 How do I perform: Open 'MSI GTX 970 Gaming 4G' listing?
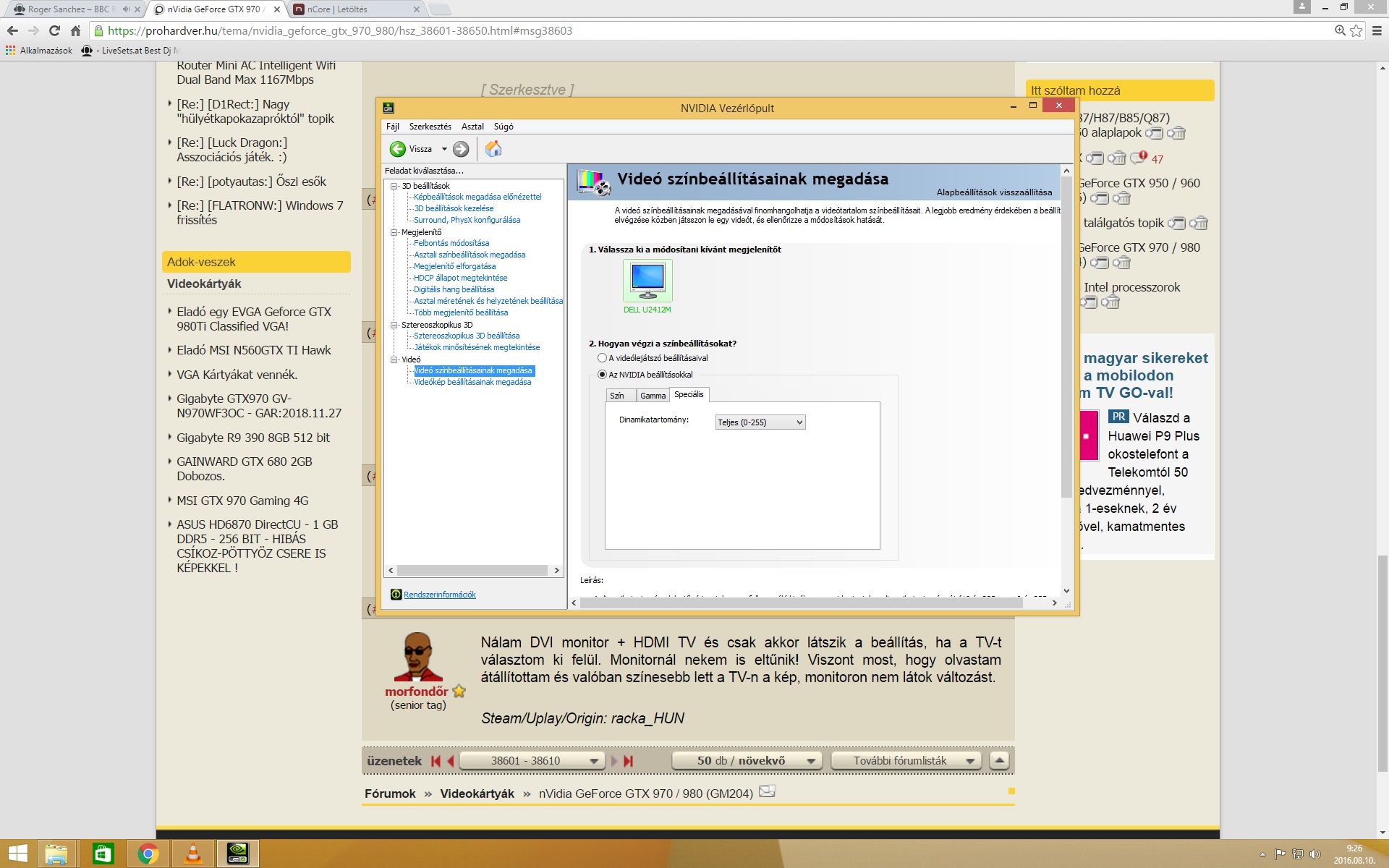[x=242, y=501]
